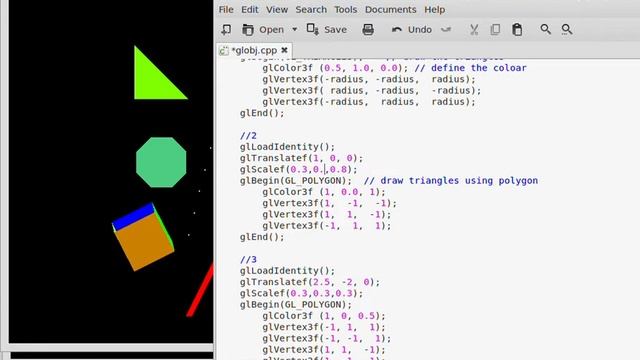Viewport: 640px width, 360px height.
Task: Open the Search menu
Action: (x=311, y=9)
